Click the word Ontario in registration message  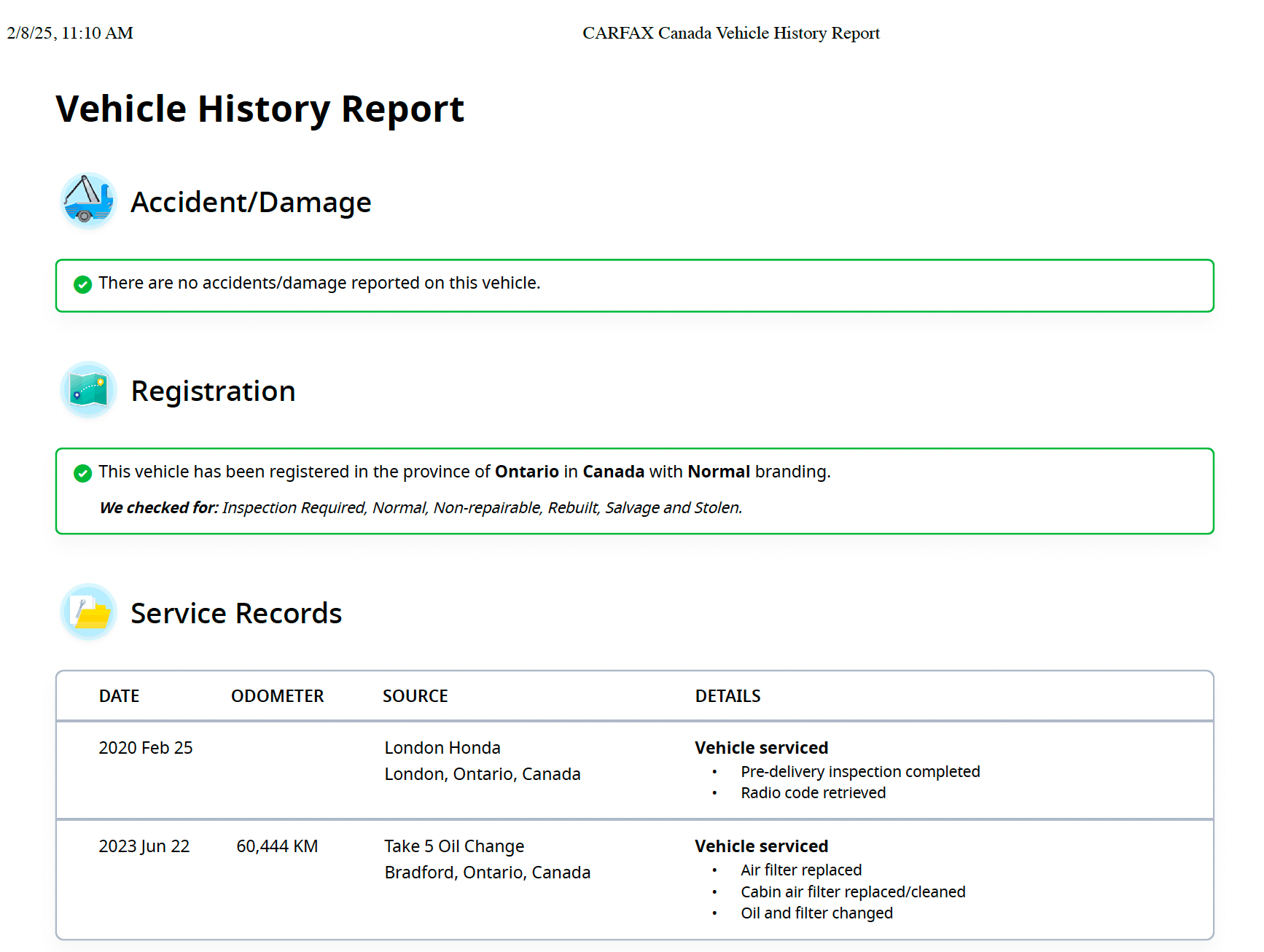527,472
